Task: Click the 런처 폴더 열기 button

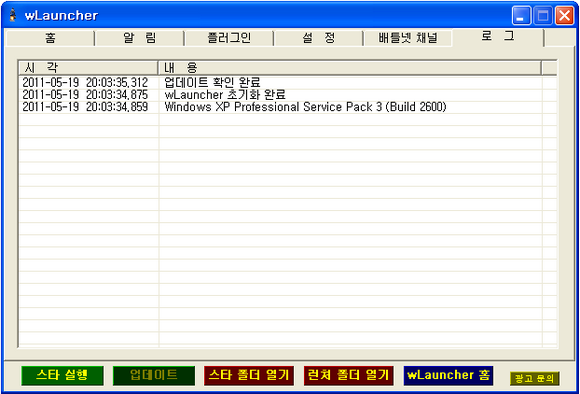Action: (x=348, y=376)
